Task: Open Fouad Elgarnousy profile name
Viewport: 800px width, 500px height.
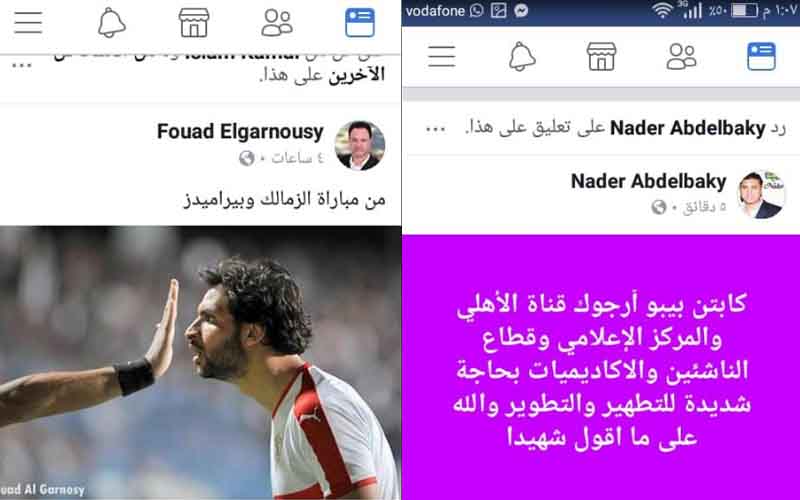Action: [x=240, y=132]
